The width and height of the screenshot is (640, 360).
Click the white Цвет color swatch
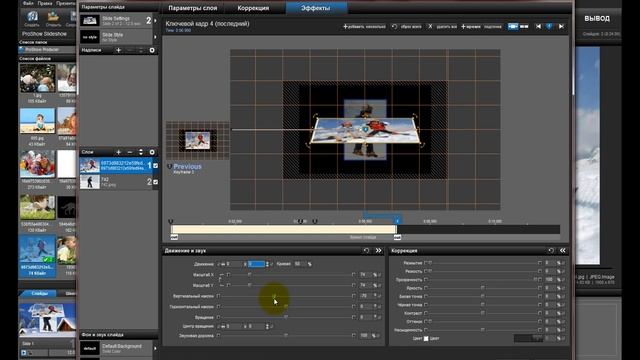426,338
